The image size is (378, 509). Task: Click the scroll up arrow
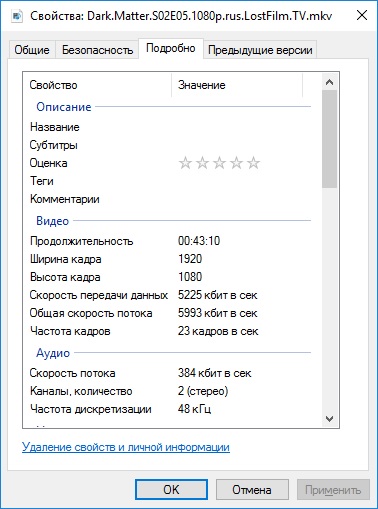coord(329,82)
